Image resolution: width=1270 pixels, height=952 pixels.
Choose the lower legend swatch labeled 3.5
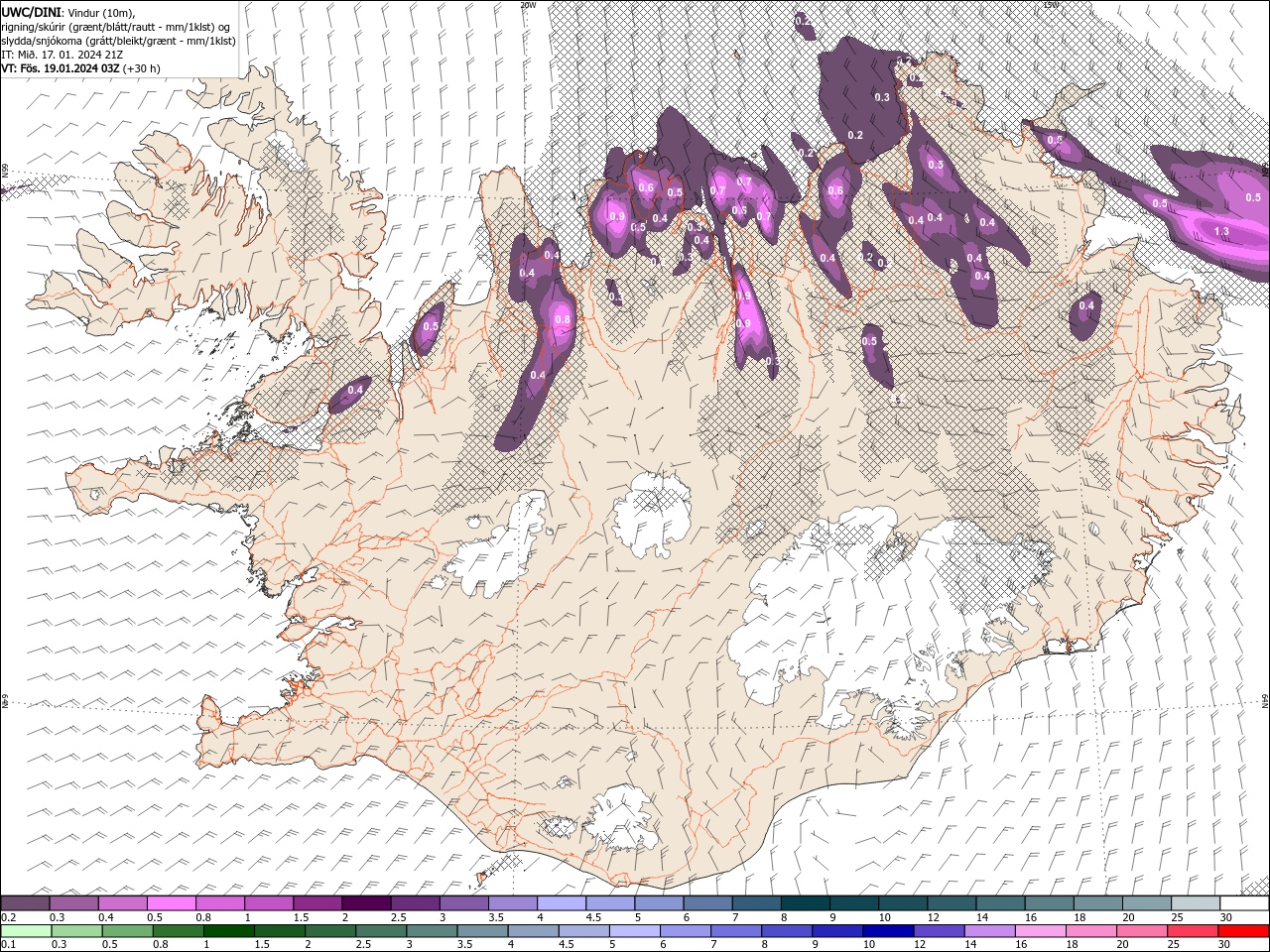point(482,931)
